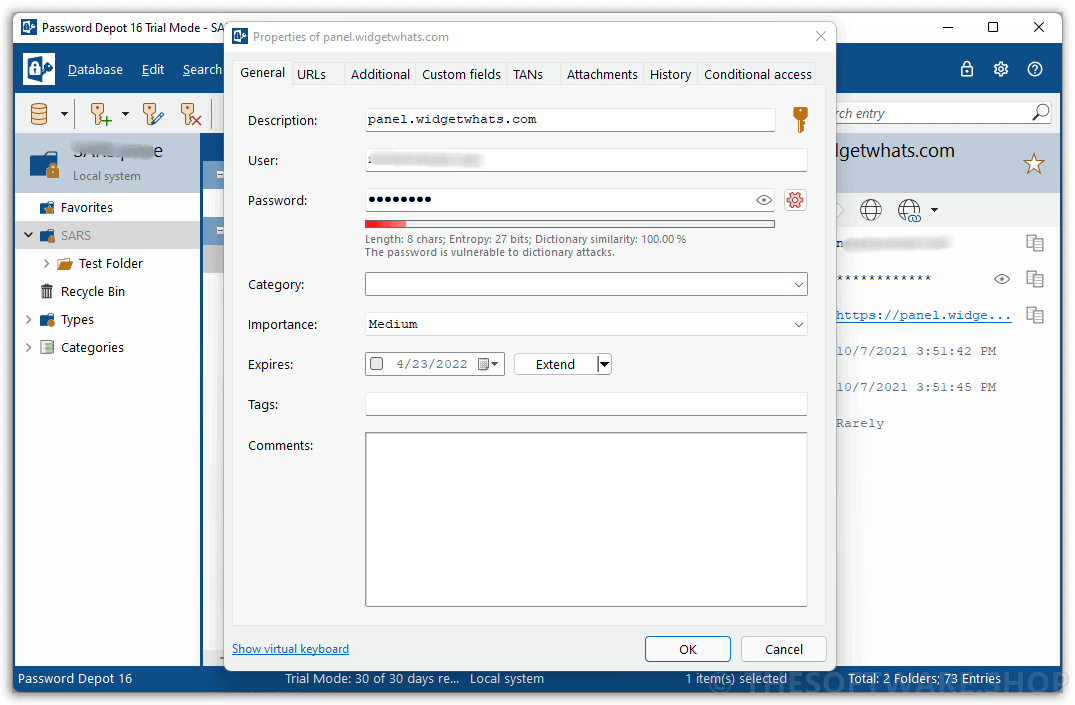Close the Properties dialog with the X

[821, 36]
